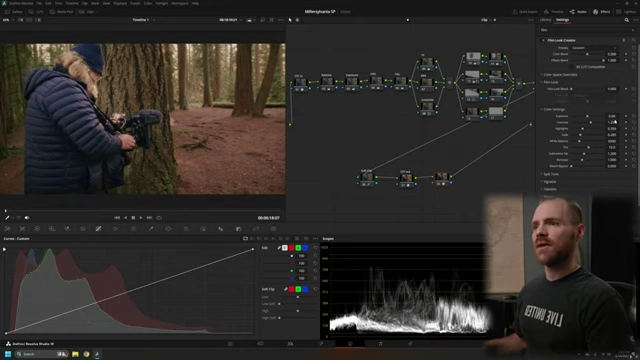
Task: Play the viewer clip forward
Action: point(141,218)
